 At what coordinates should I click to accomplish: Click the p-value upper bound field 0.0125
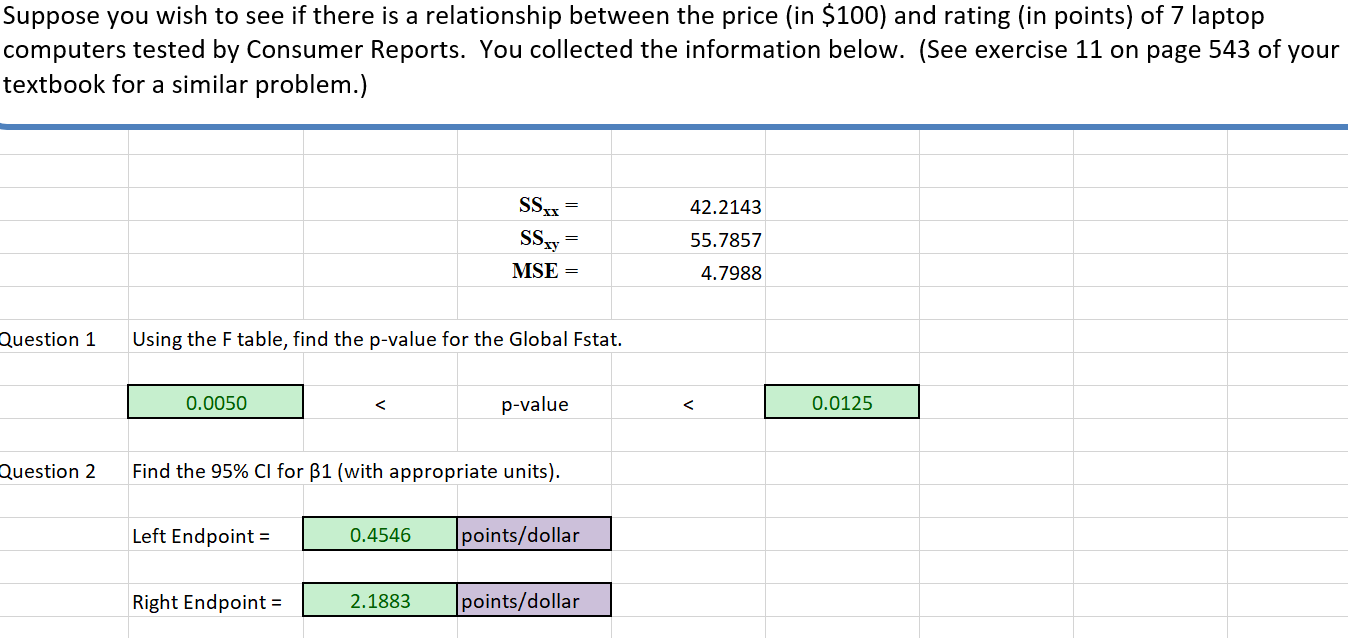tap(842, 402)
